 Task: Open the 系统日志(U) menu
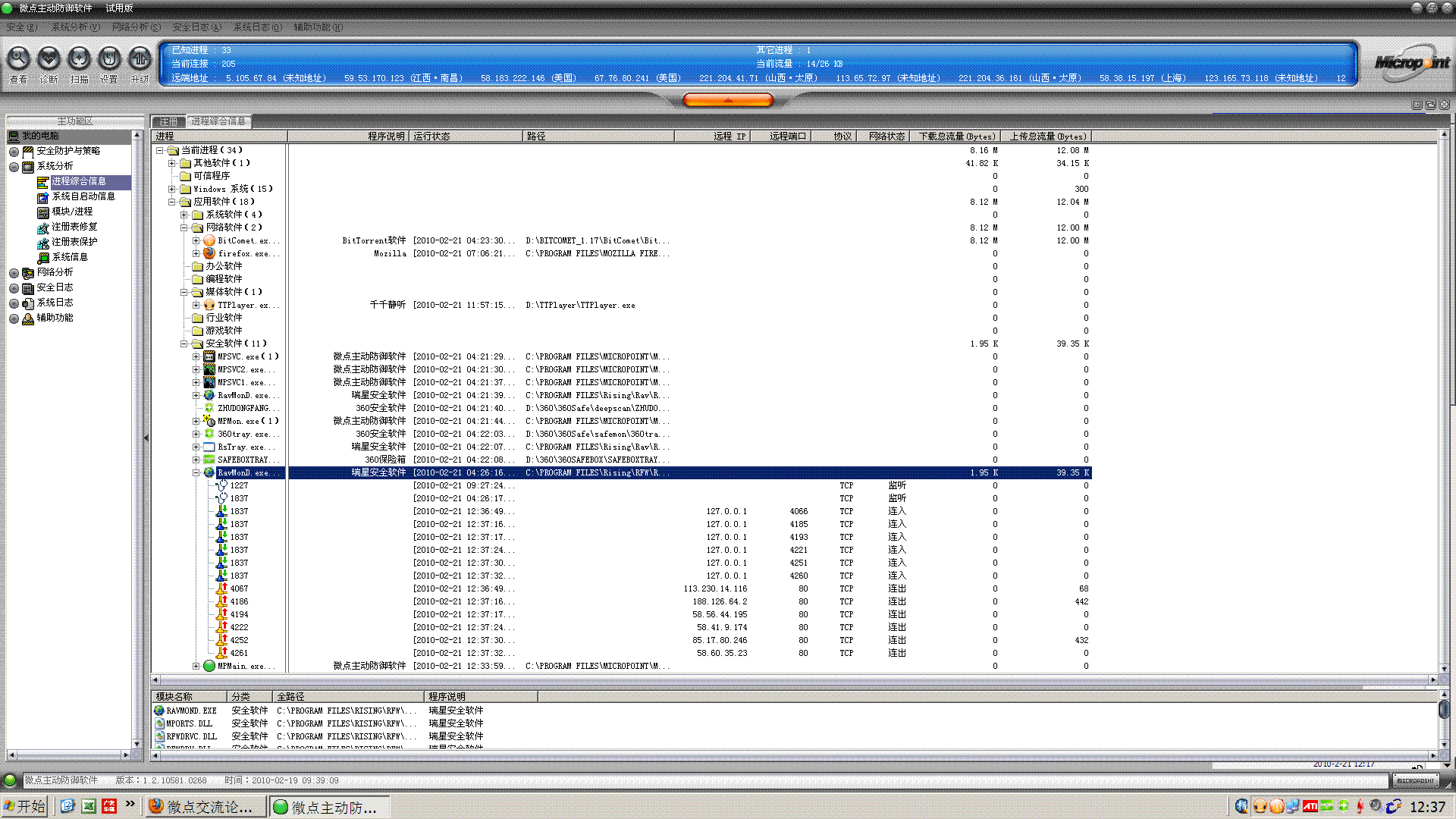coord(257,27)
